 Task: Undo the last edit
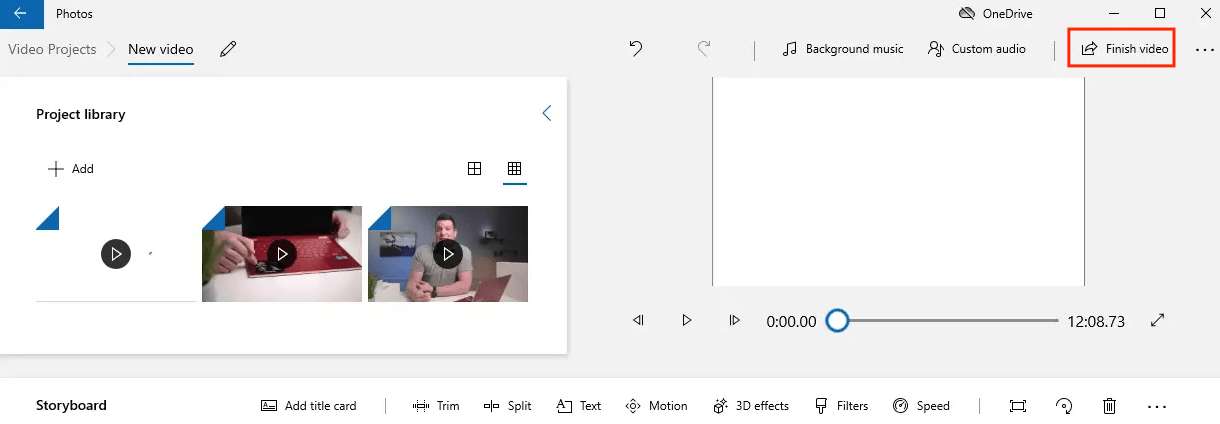[636, 48]
